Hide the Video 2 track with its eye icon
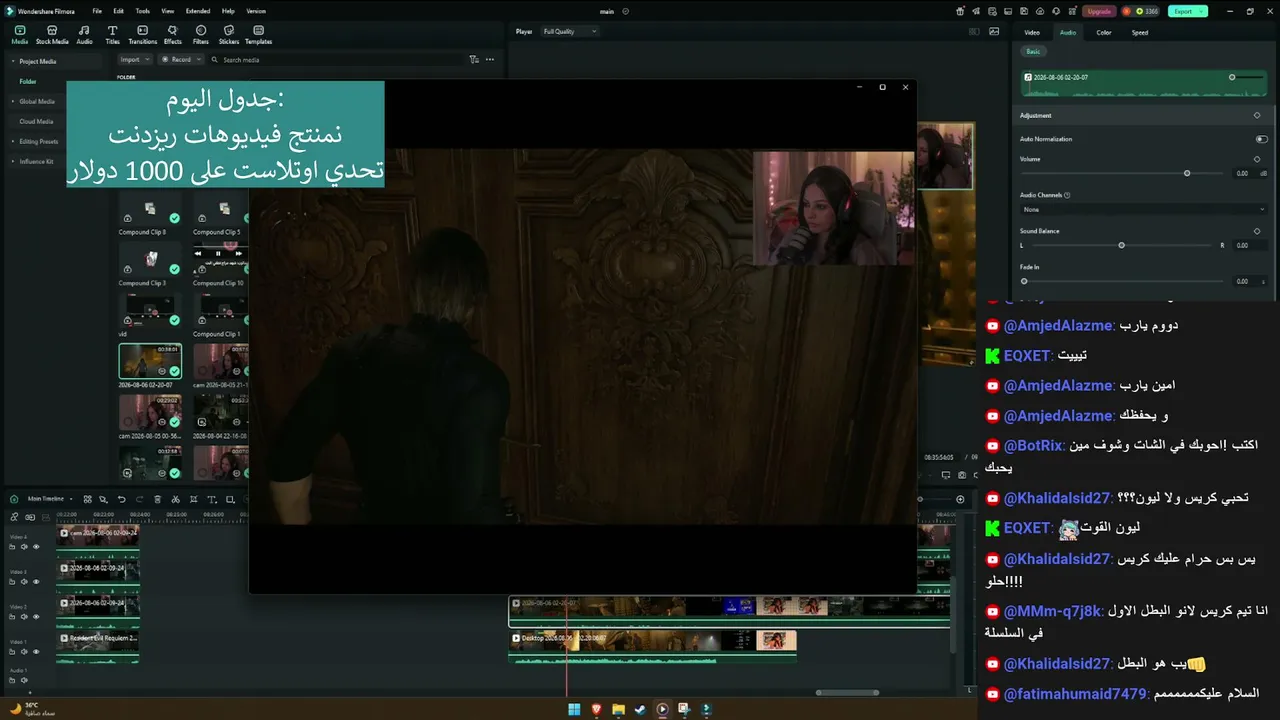Screen dimensions: 1280x720 pos(36,617)
